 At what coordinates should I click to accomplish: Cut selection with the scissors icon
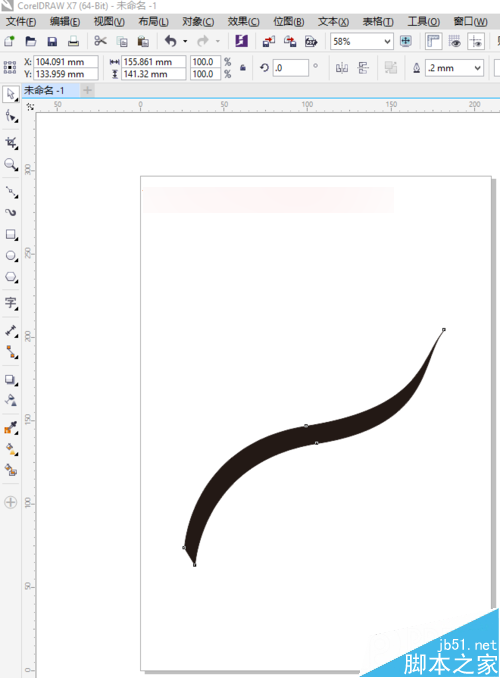[x=100, y=42]
